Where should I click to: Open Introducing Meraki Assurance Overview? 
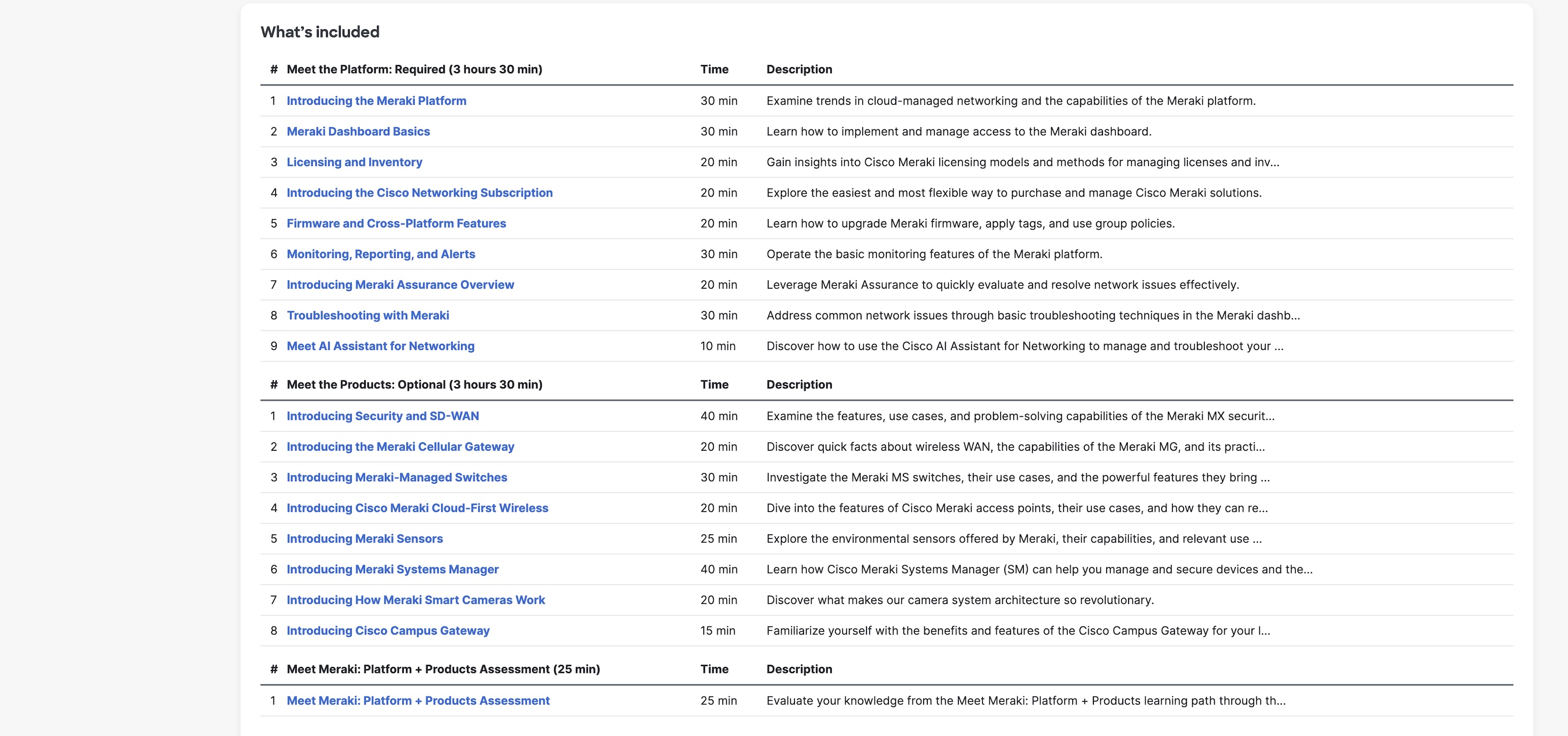(400, 284)
